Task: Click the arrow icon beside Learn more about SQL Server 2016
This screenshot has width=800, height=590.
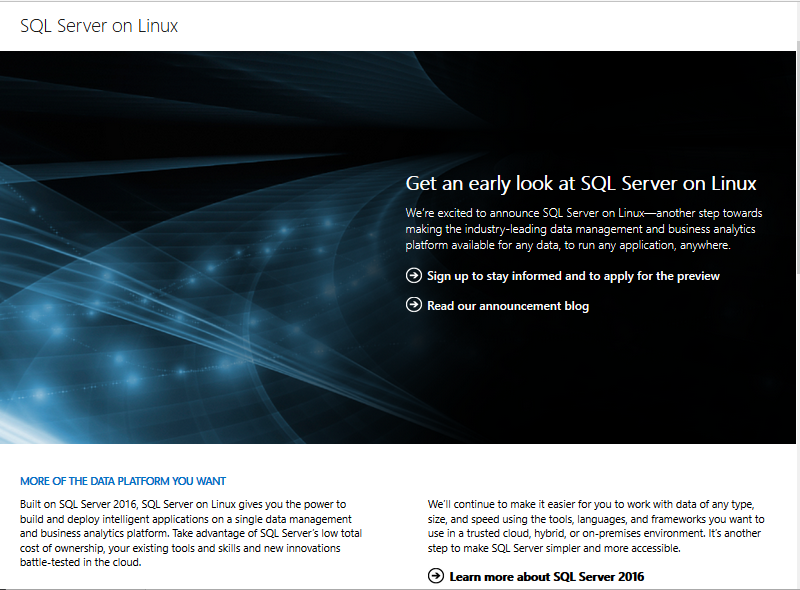Action: point(436,576)
